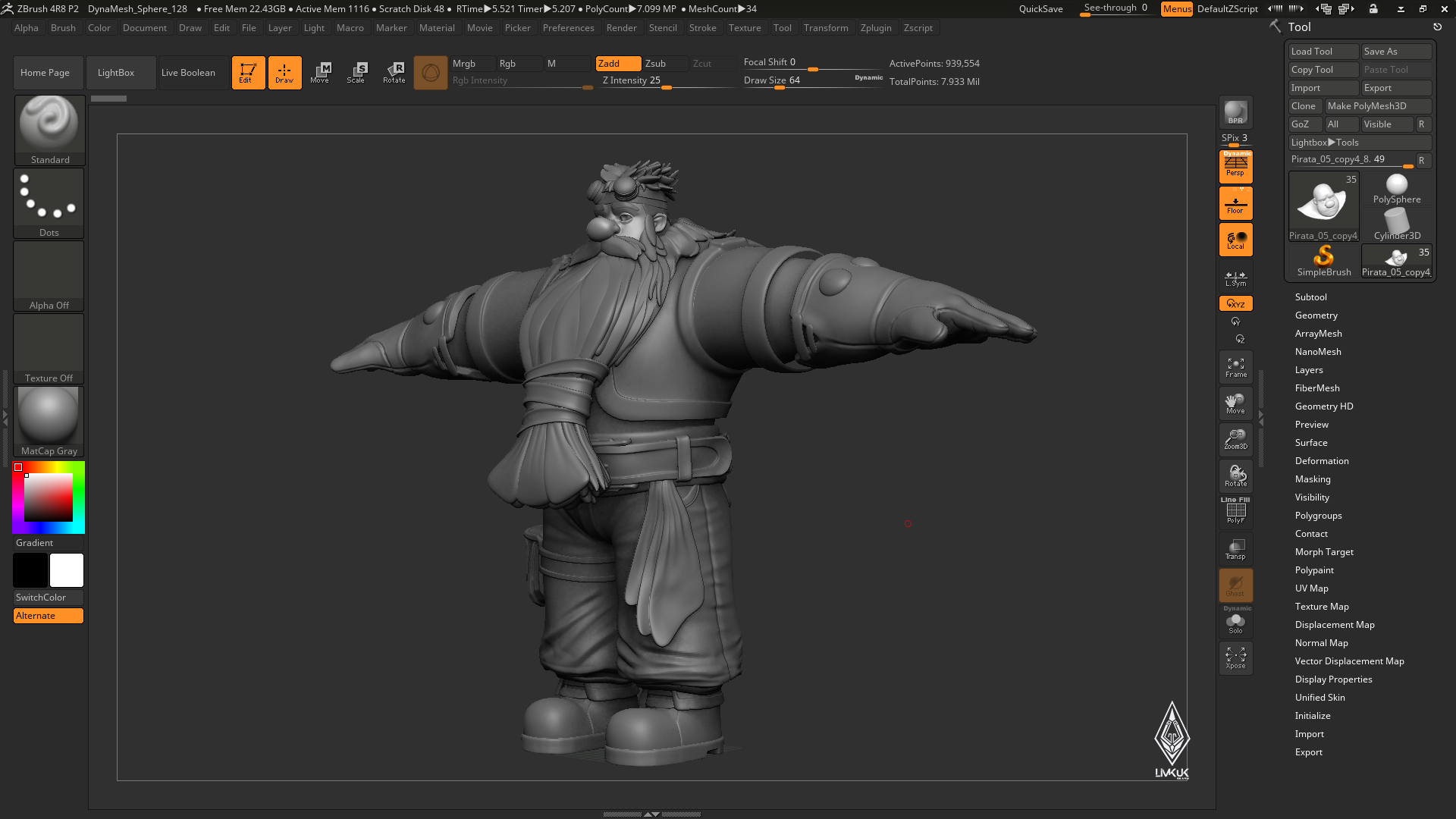Toggle Local transformations

(x=1235, y=240)
